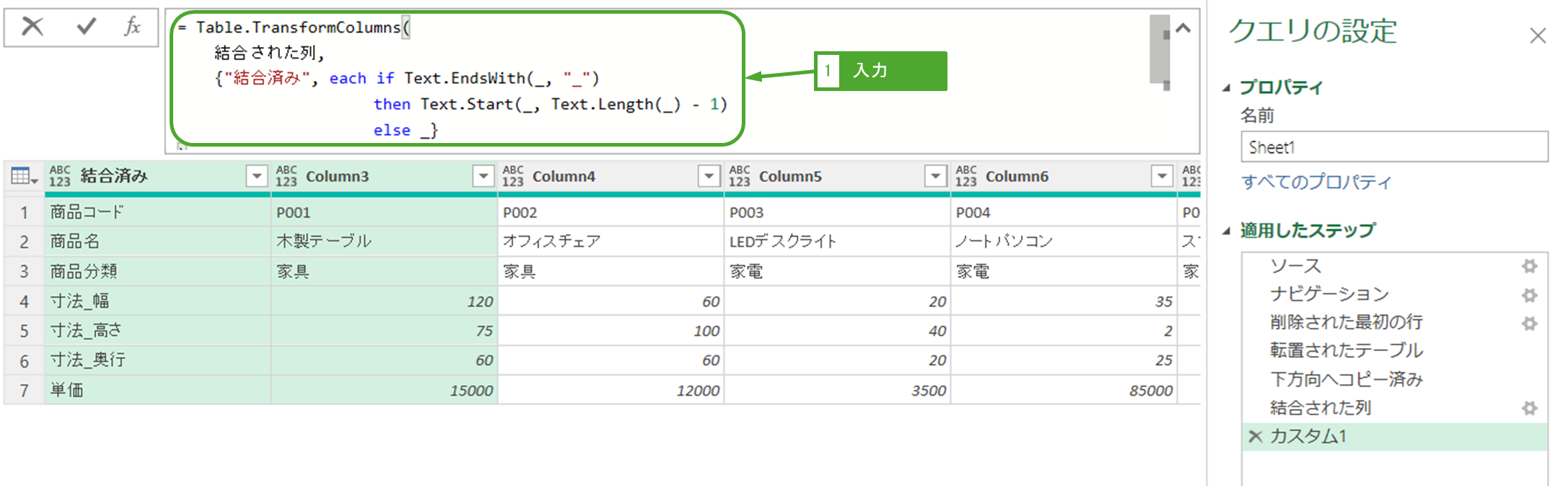Open filter dropdown for Column3
The width and height of the screenshot is (1568, 486).
(483, 176)
